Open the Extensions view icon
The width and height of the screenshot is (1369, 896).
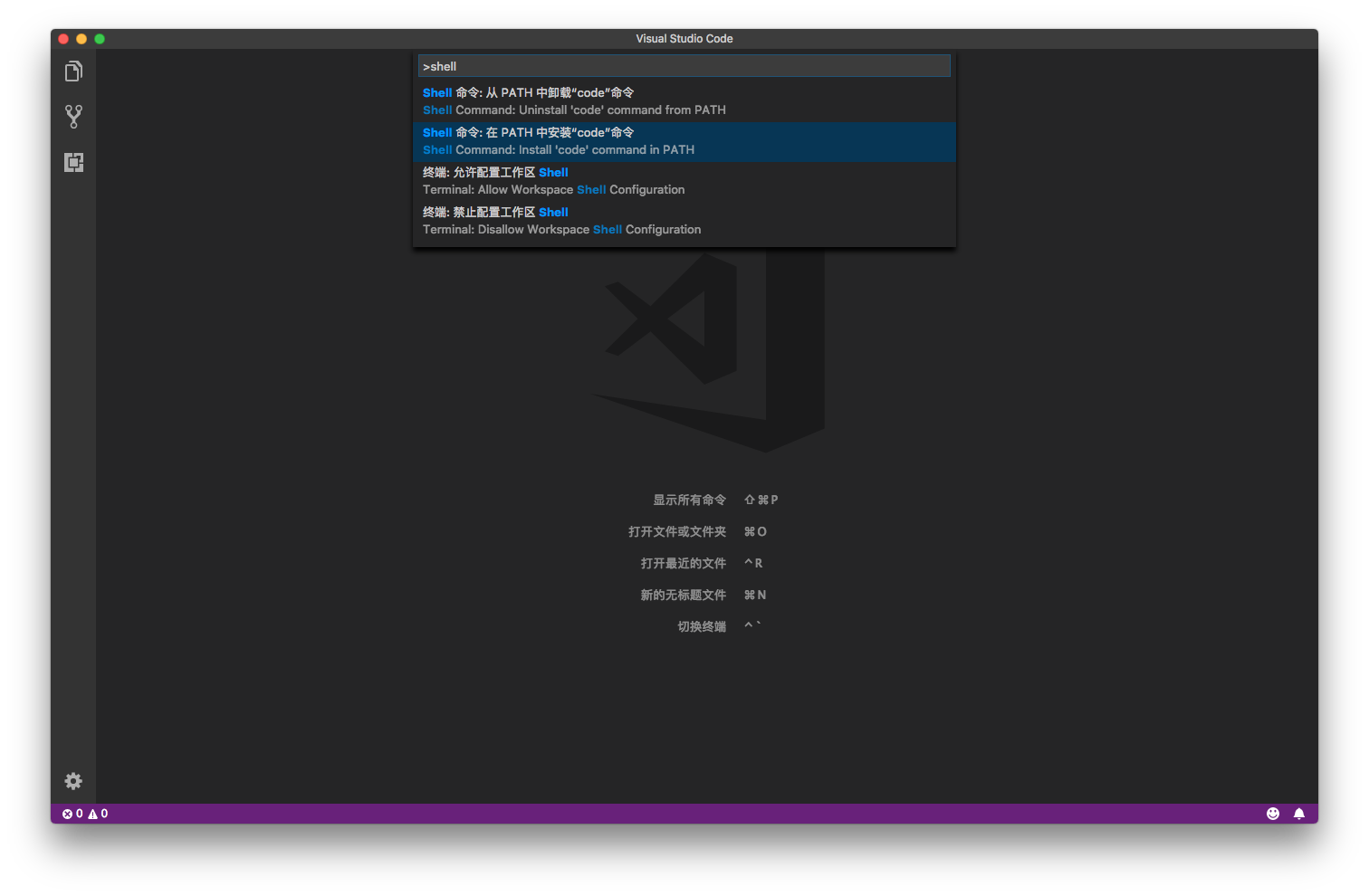(73, 162)
